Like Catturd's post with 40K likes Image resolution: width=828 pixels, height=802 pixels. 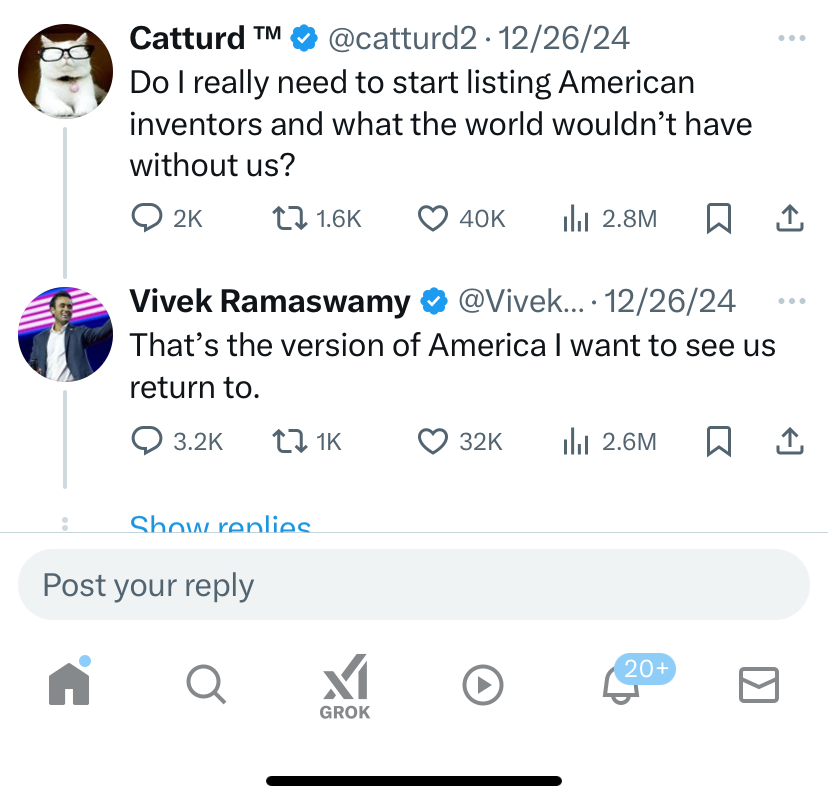[432, 218]
